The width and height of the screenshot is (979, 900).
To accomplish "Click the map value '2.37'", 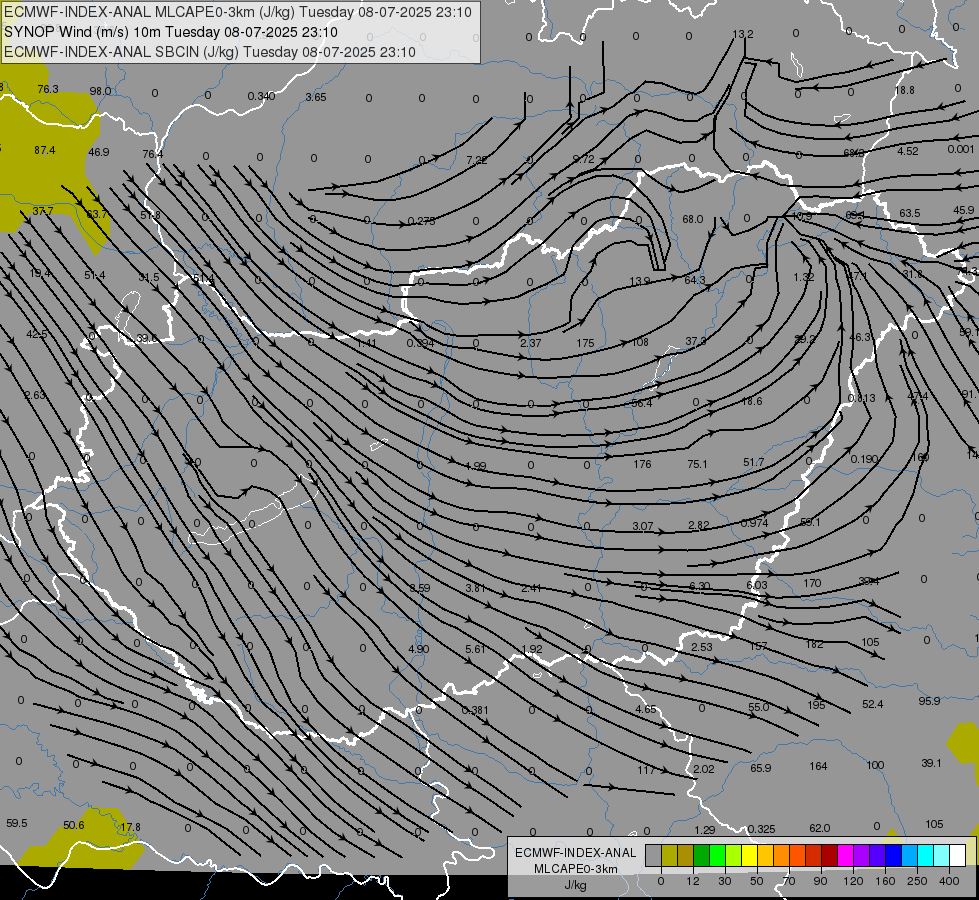I will pos(531,344).
